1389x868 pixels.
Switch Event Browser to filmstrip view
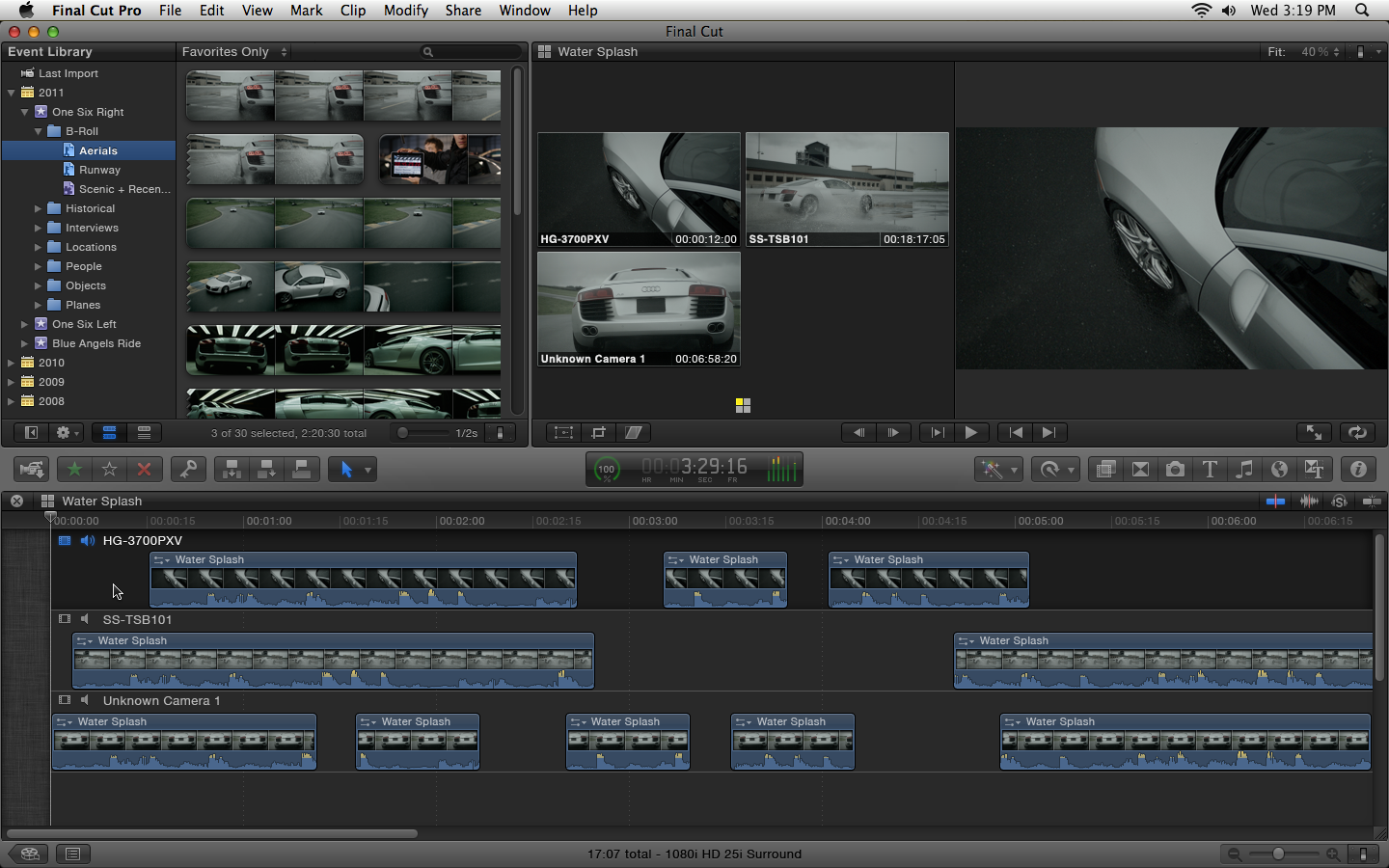[109, 433]
